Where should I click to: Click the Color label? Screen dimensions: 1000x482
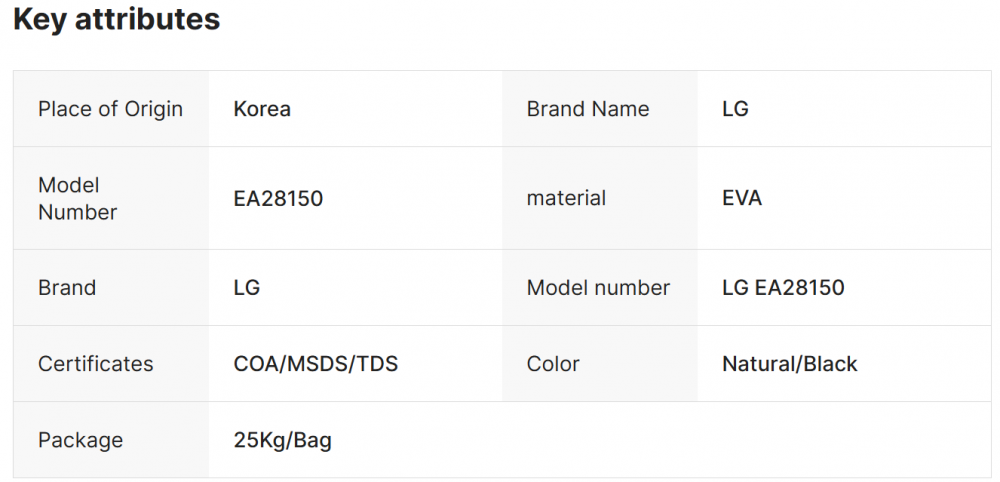(x=553, y=364)
